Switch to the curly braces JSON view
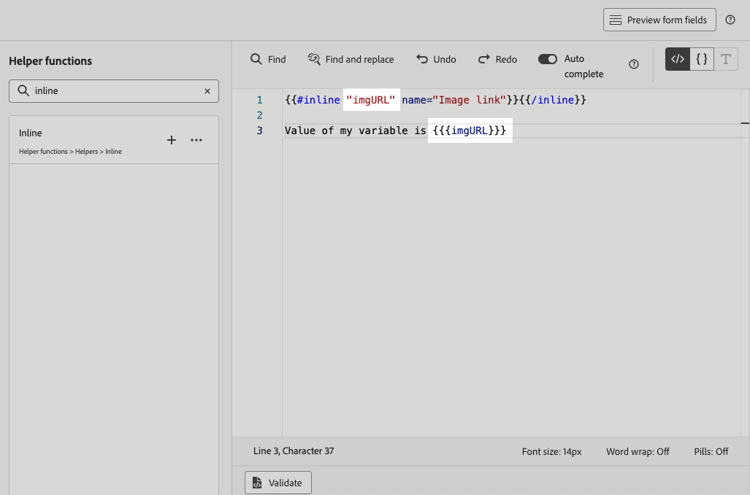The image size is (750, 495). coord(702,59)
